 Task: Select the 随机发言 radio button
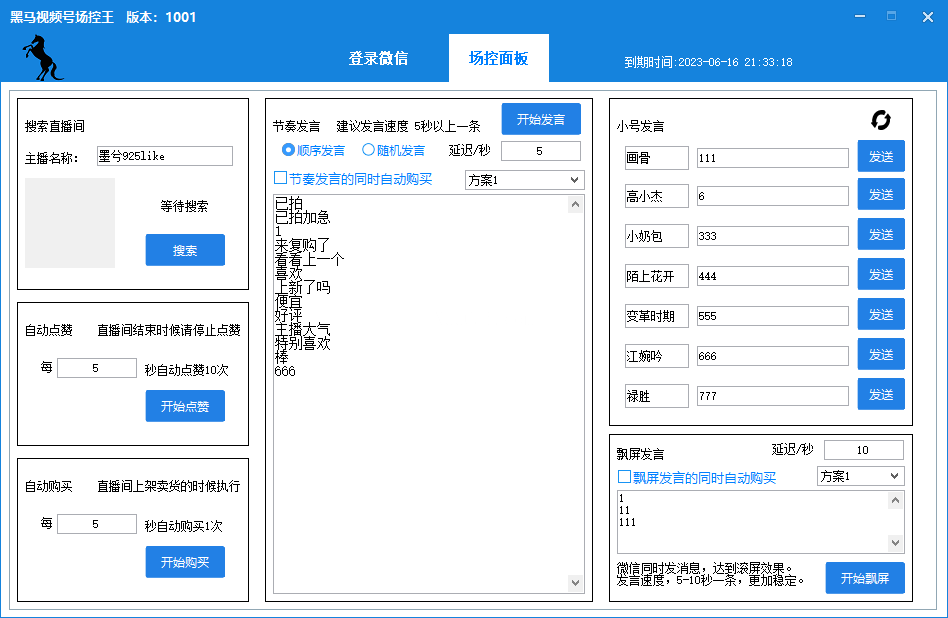pyautogui.click(x=368, y=150)
